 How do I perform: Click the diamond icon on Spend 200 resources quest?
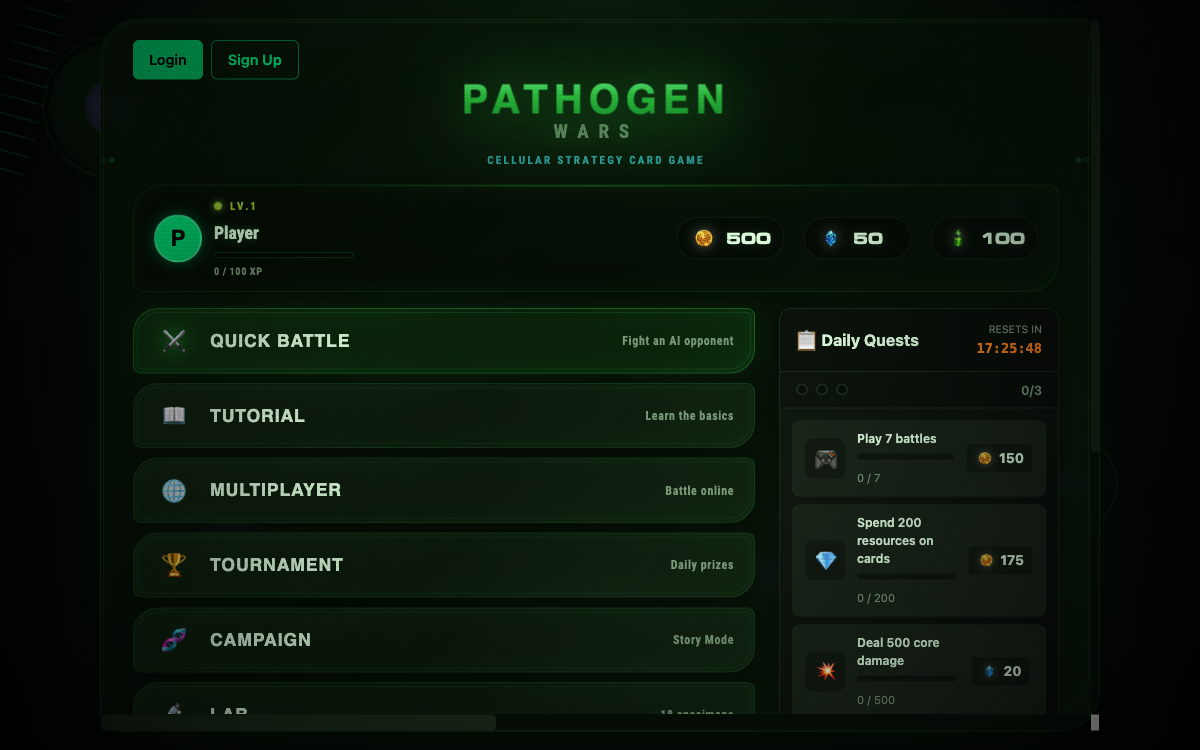click(825, 561)
